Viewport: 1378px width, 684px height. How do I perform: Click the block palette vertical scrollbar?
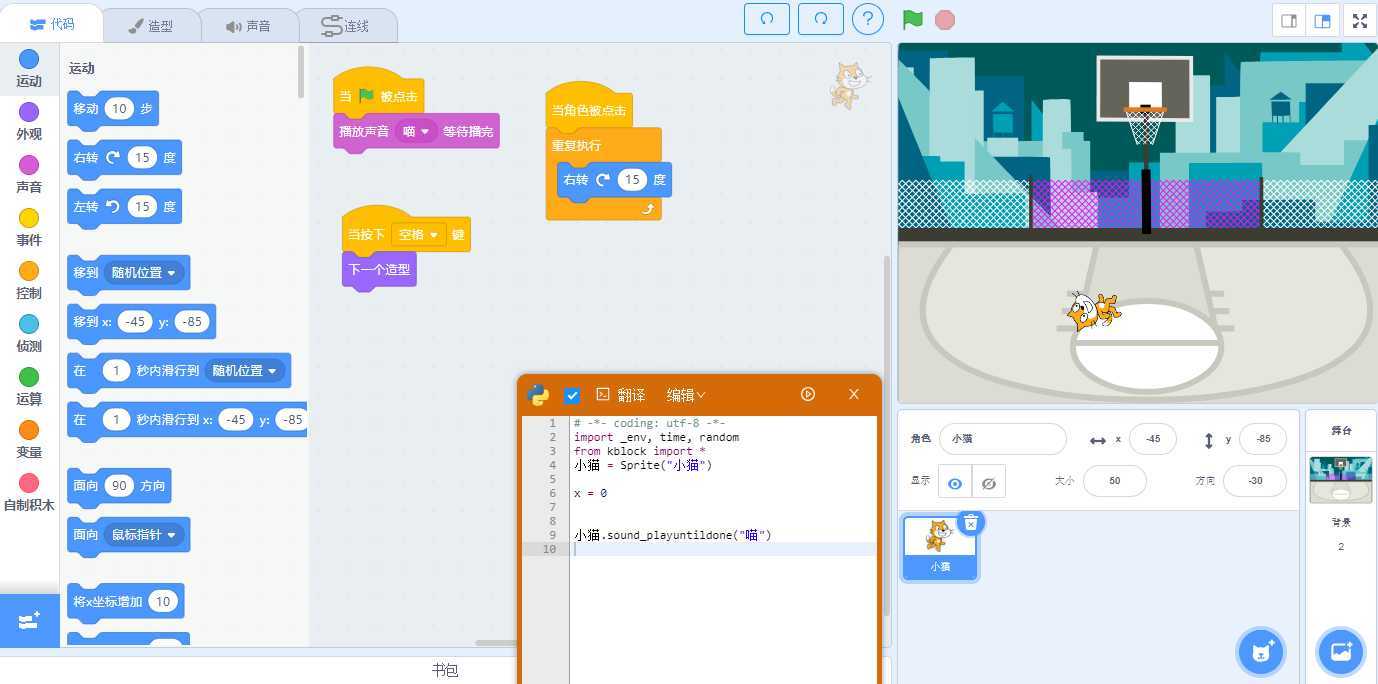coord(301,72)
